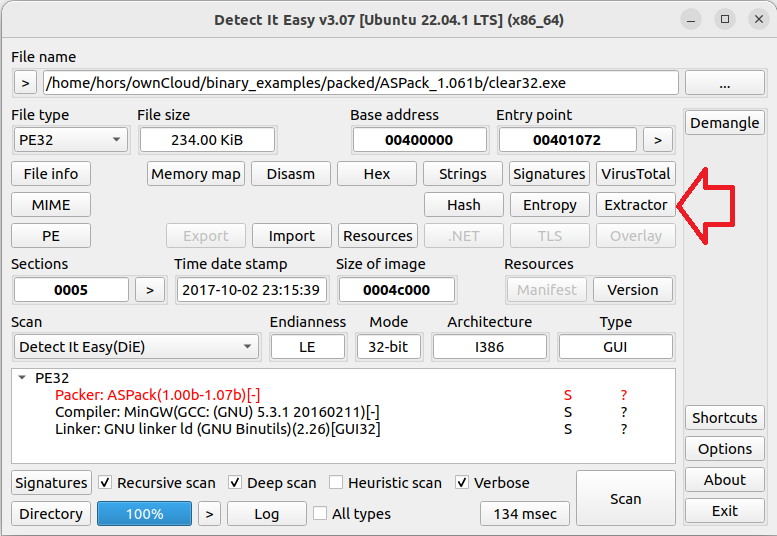Click the S link on the Compiler row
This screenshot has height=536, width=777.
568,412
